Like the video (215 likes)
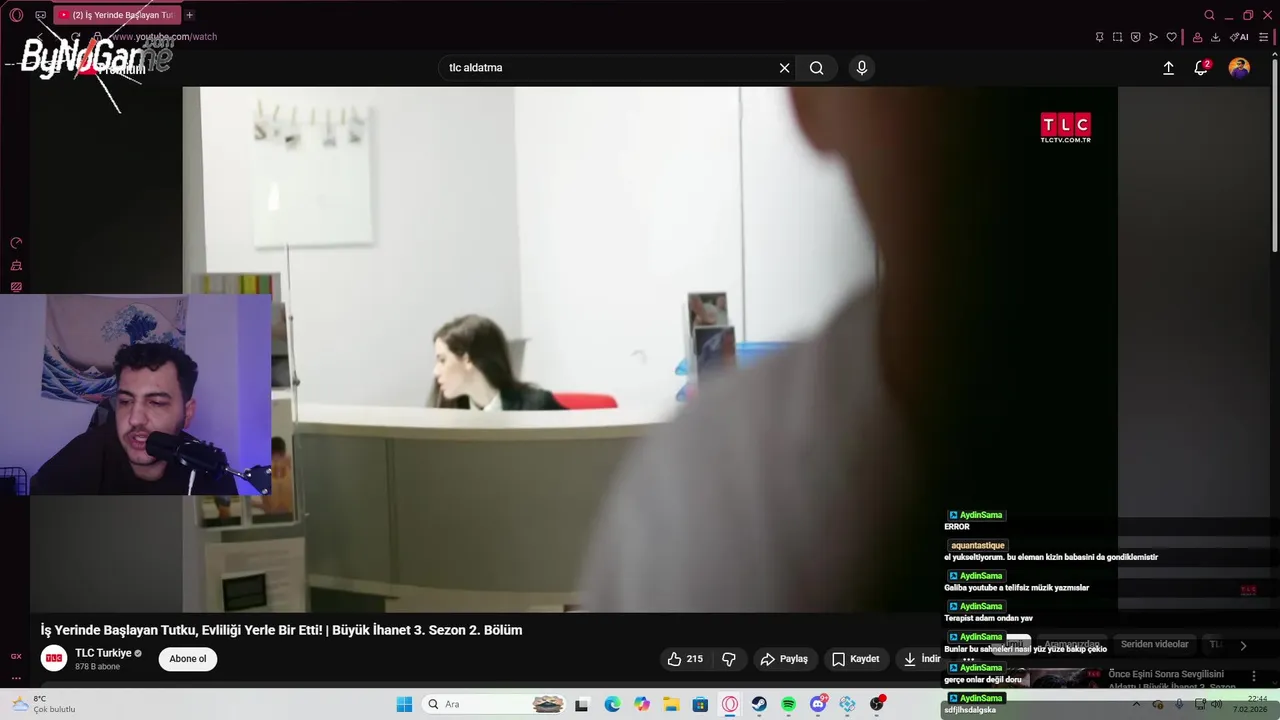This screenshot has width=1280, height=720. (686, 659)
